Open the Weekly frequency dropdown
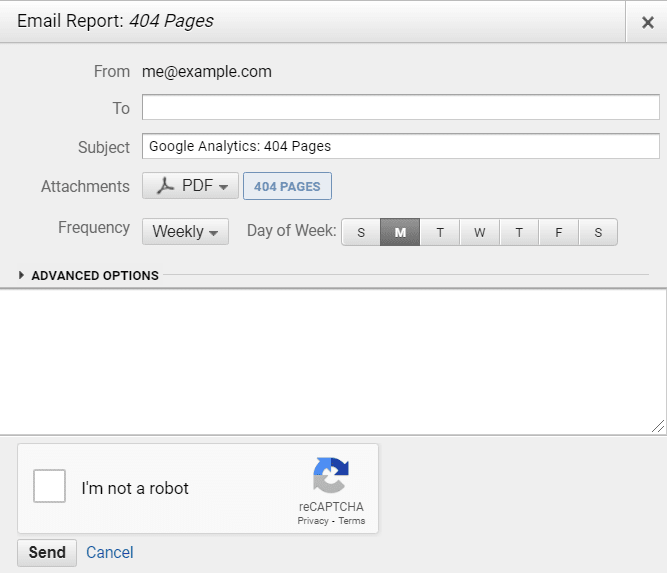Screen dimensions: 667x573 point(185,231)
